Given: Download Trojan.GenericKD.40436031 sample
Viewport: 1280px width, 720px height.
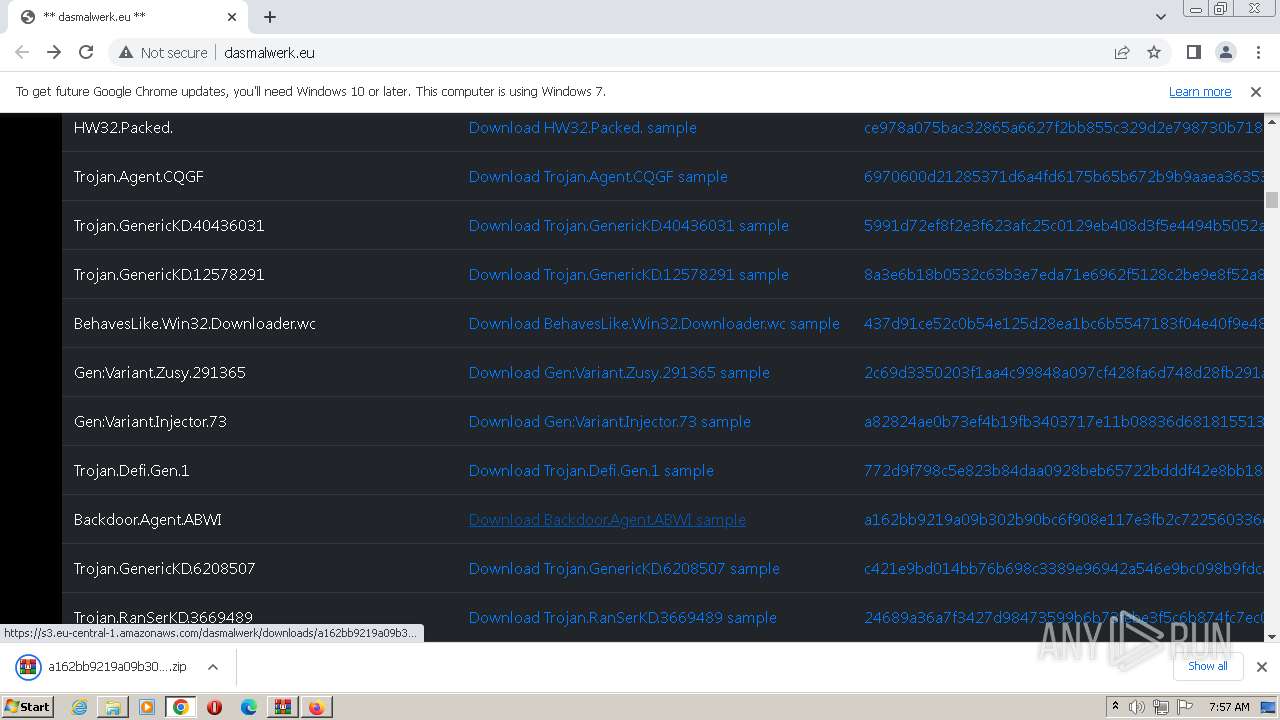Looking at the screenshot, I should point(629,225).
